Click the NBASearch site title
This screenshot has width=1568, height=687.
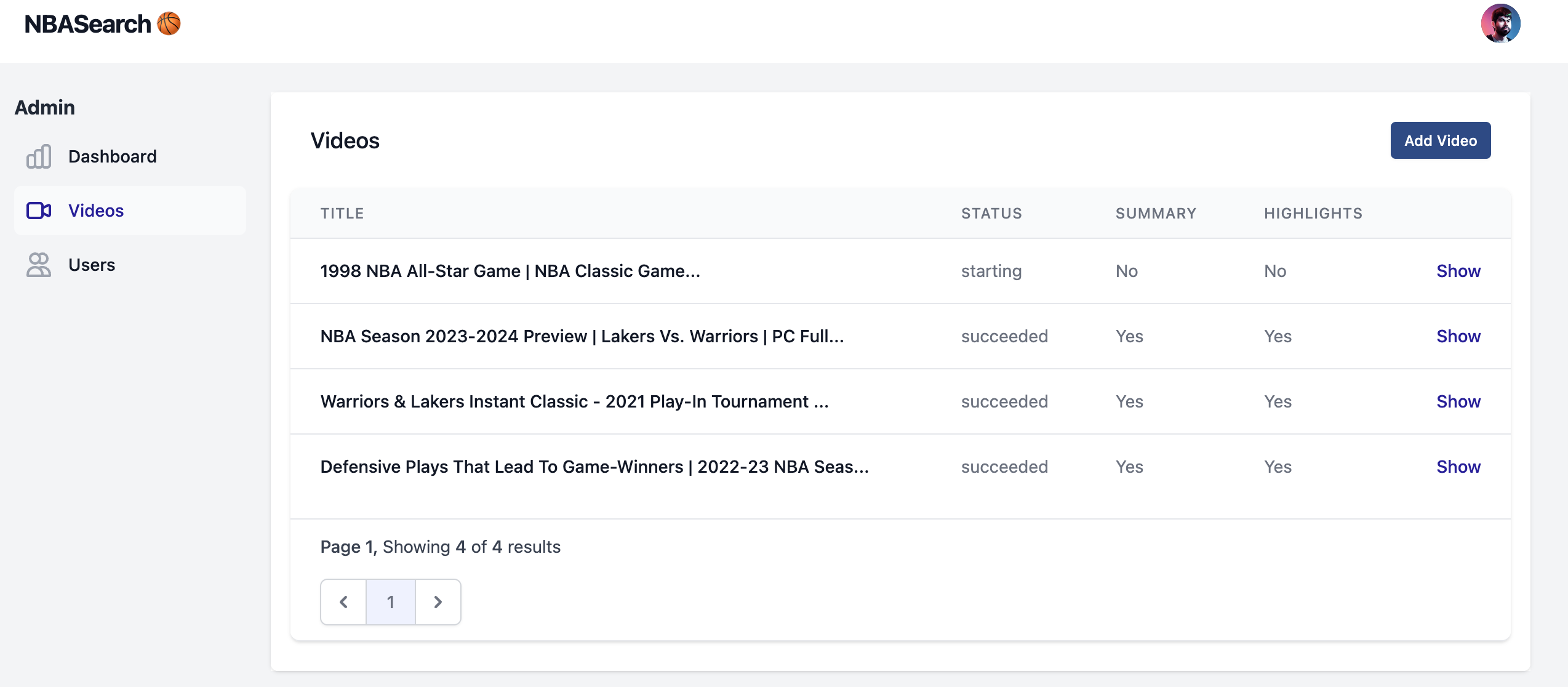coord(87,24)
